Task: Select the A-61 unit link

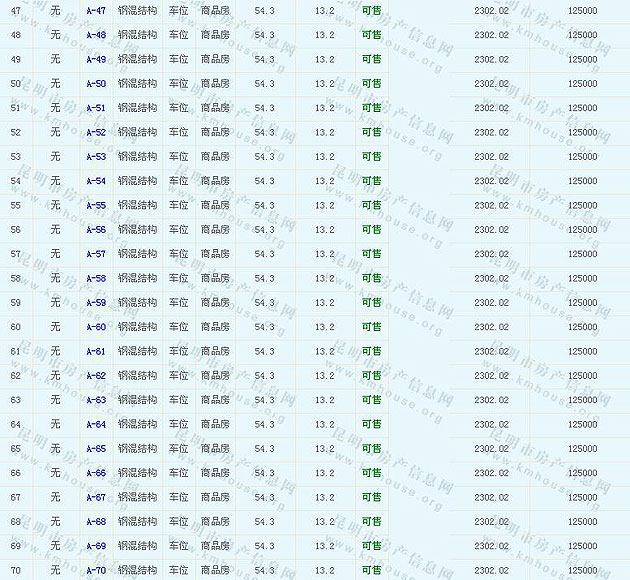Action: click(x=96, y=351)
